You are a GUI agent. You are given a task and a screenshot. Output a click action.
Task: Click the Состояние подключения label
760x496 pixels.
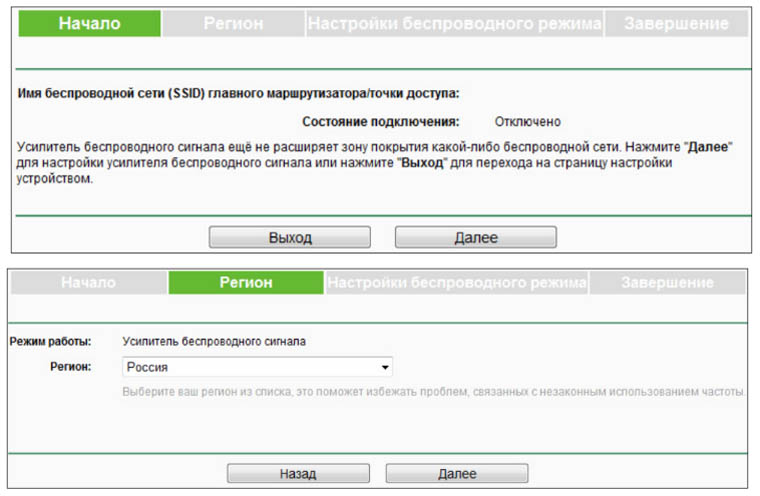pos(381,122)
